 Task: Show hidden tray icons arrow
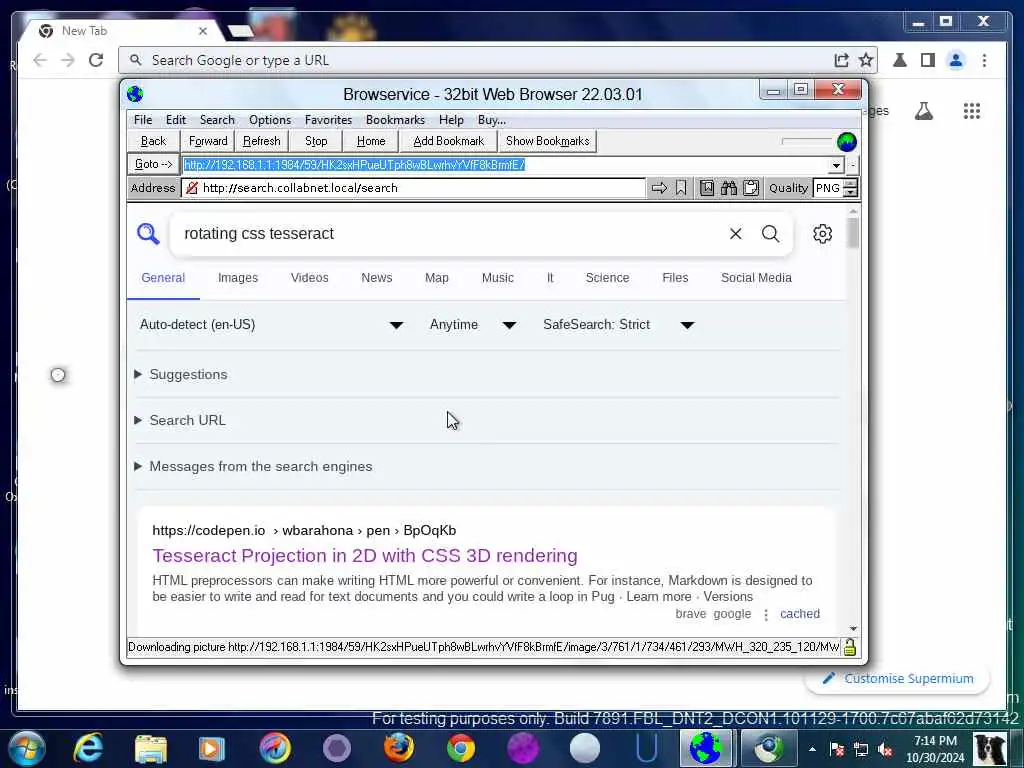812,749
